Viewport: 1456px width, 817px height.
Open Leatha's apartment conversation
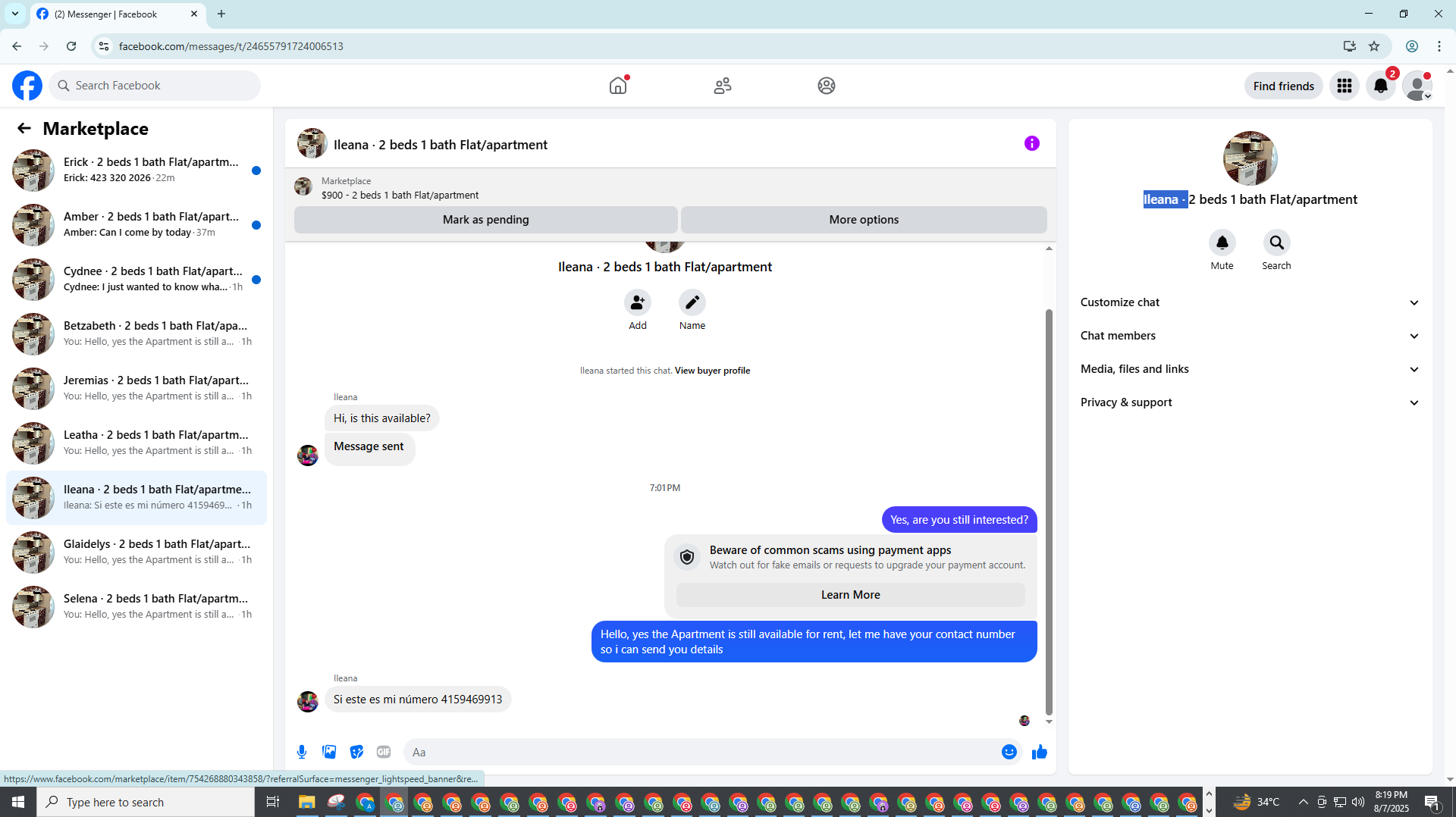(136, 443)
